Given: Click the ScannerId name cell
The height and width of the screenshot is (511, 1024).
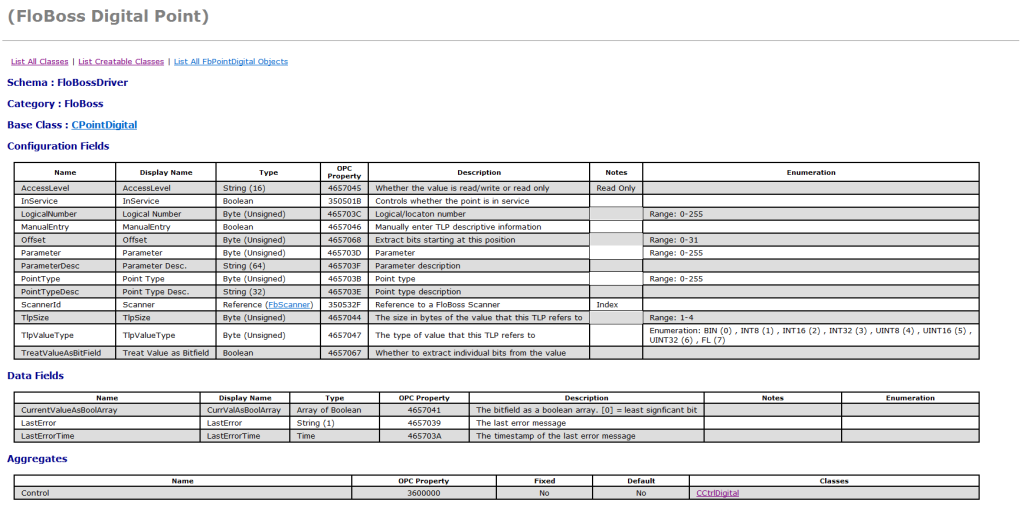Looking at the screenshot, I should click(65, 305).
